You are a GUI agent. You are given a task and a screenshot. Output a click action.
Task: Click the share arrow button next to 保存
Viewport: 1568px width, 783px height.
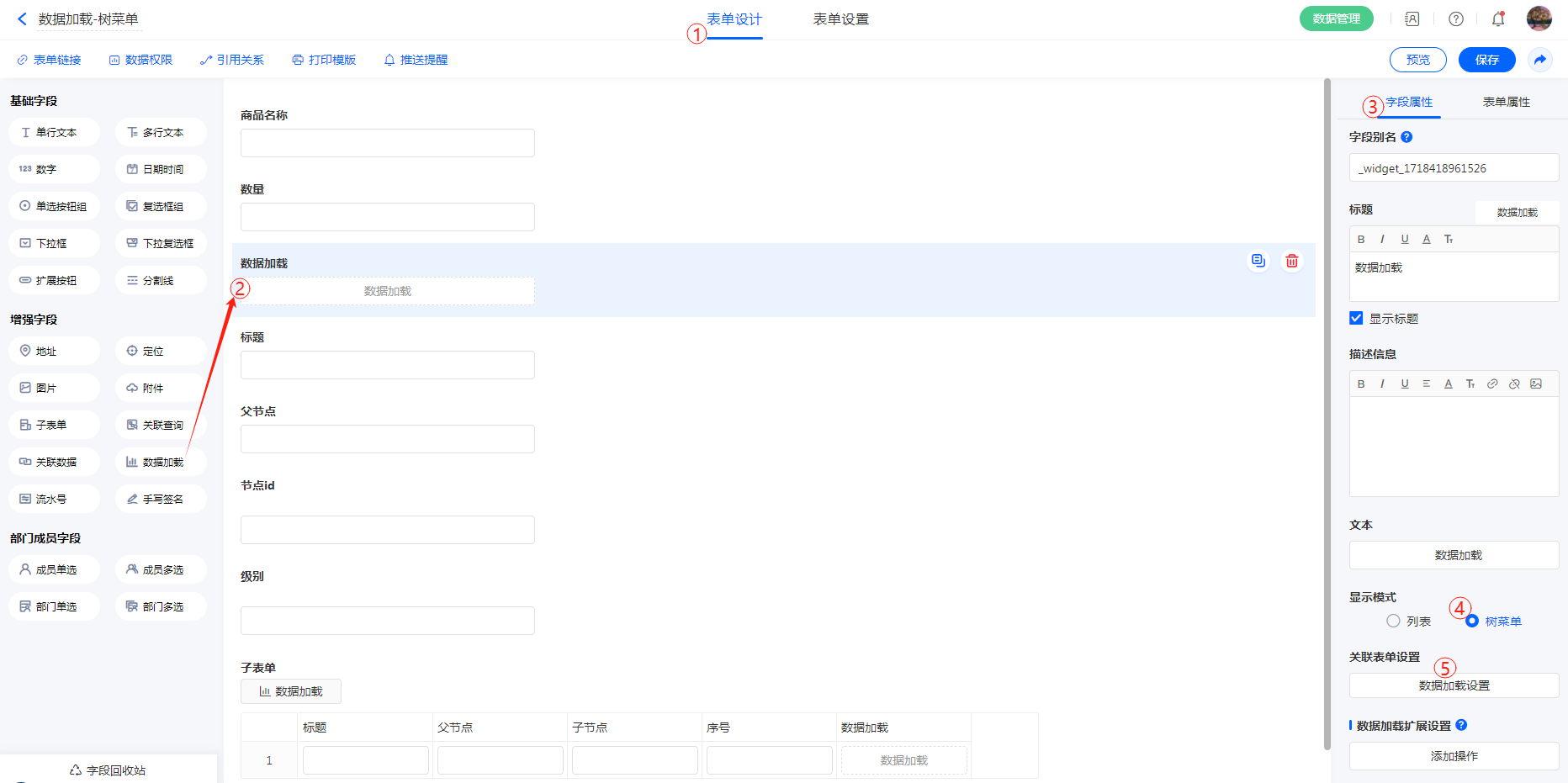[1539, 60]
